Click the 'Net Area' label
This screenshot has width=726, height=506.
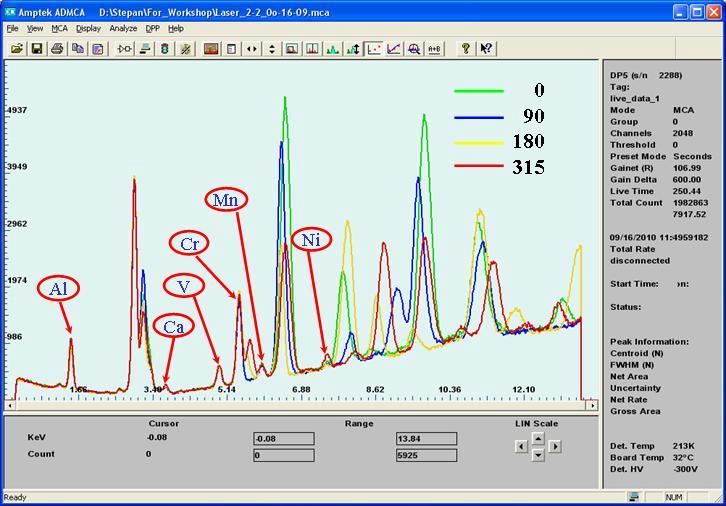tap(629, 377)
